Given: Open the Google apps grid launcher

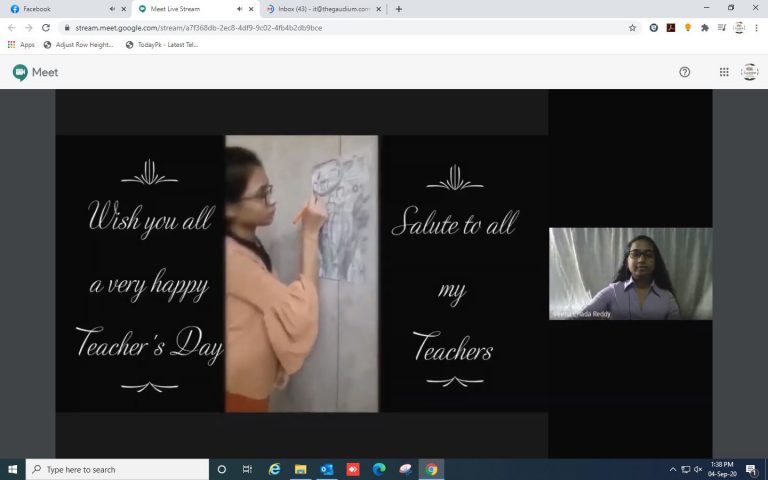Looking at the screenshot, I should [x=724, y=72].
